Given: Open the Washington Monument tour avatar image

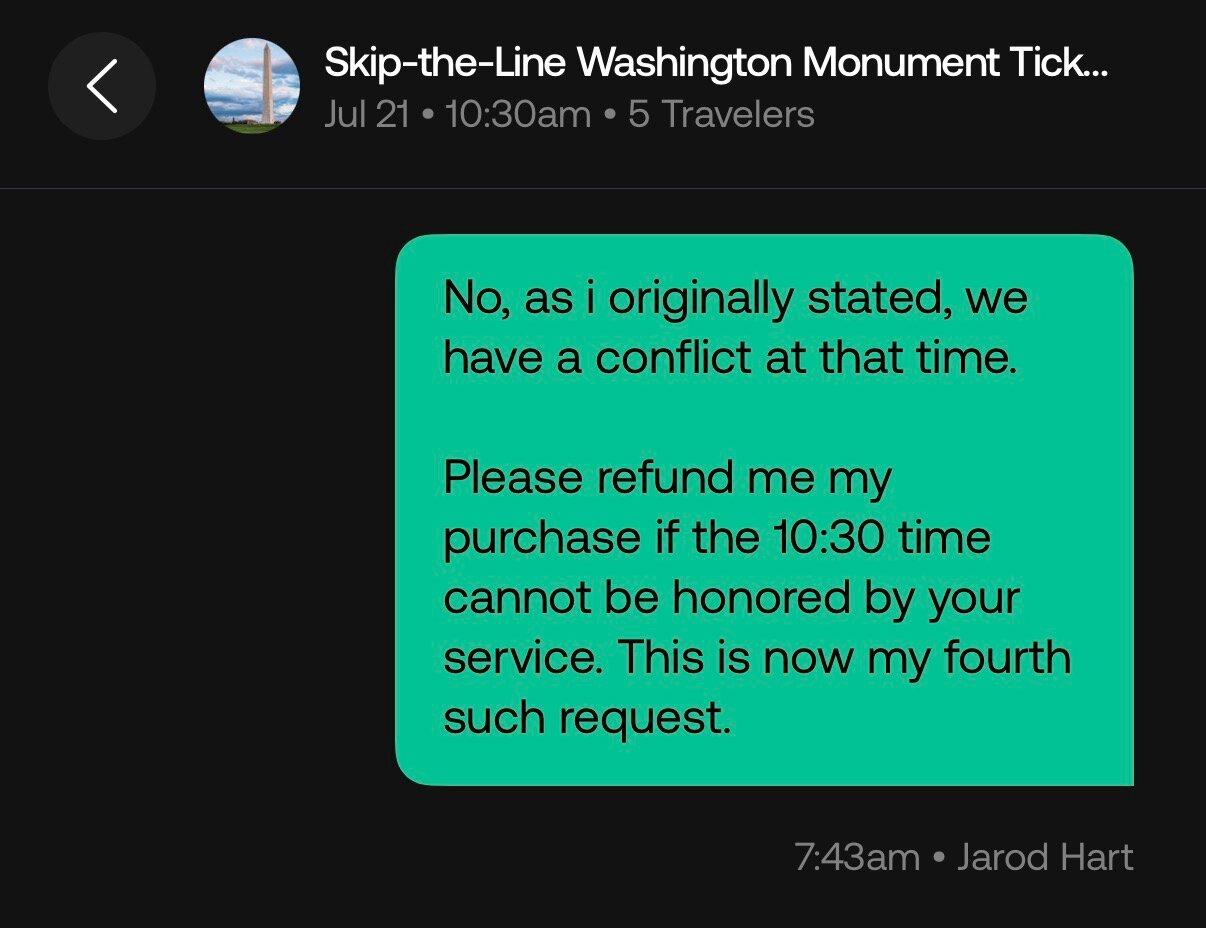Looking at the screenshot, I should [252, 86].
